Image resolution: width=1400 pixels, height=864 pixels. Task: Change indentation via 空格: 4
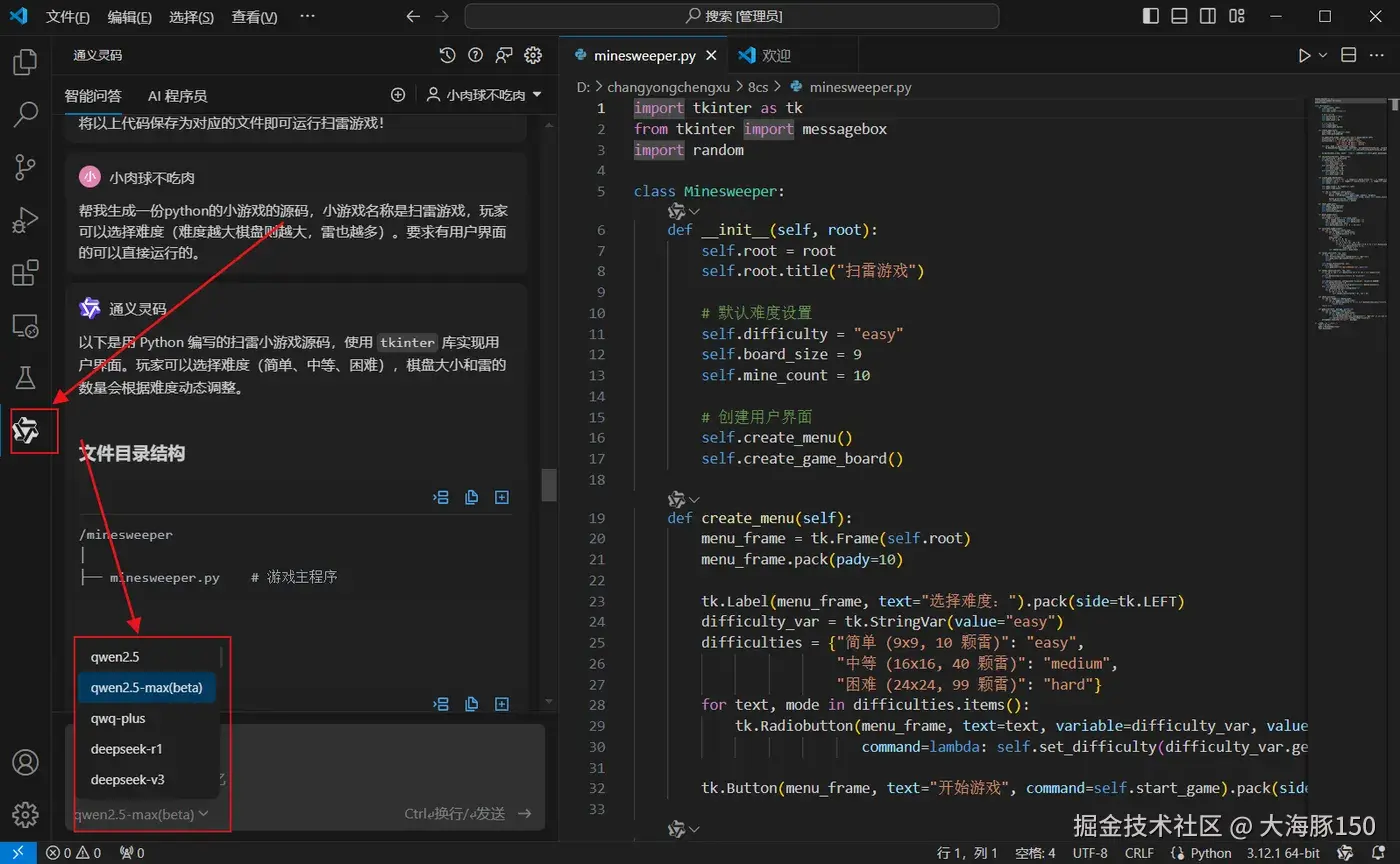[x=1035, y=853]
